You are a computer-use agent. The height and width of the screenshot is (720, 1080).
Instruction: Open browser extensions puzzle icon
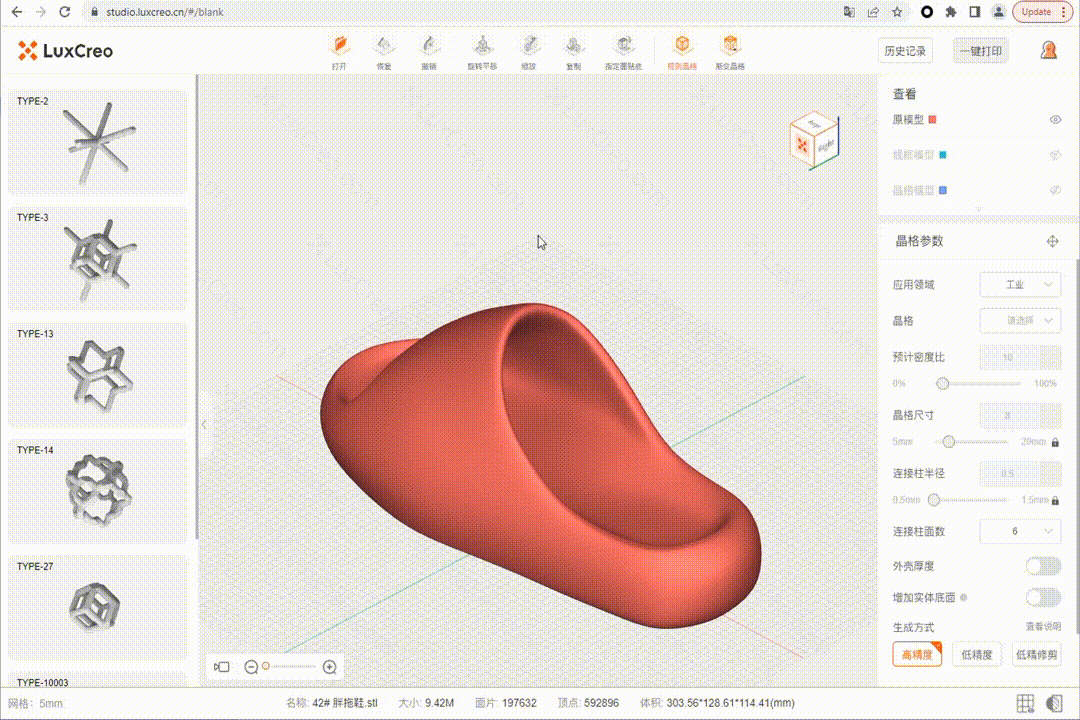click(x=951, y=12)
